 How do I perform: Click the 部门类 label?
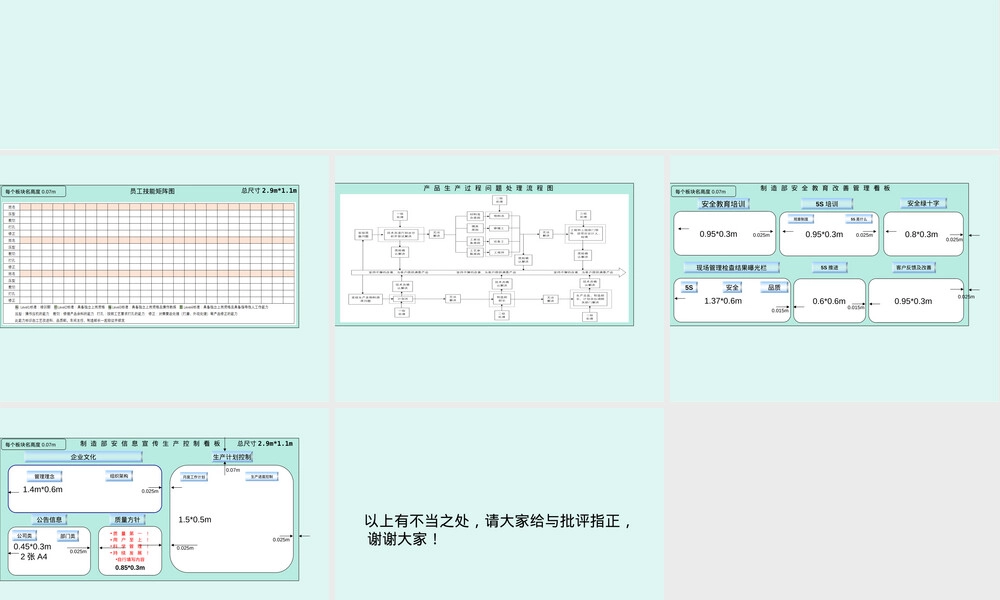coord(68,536)
